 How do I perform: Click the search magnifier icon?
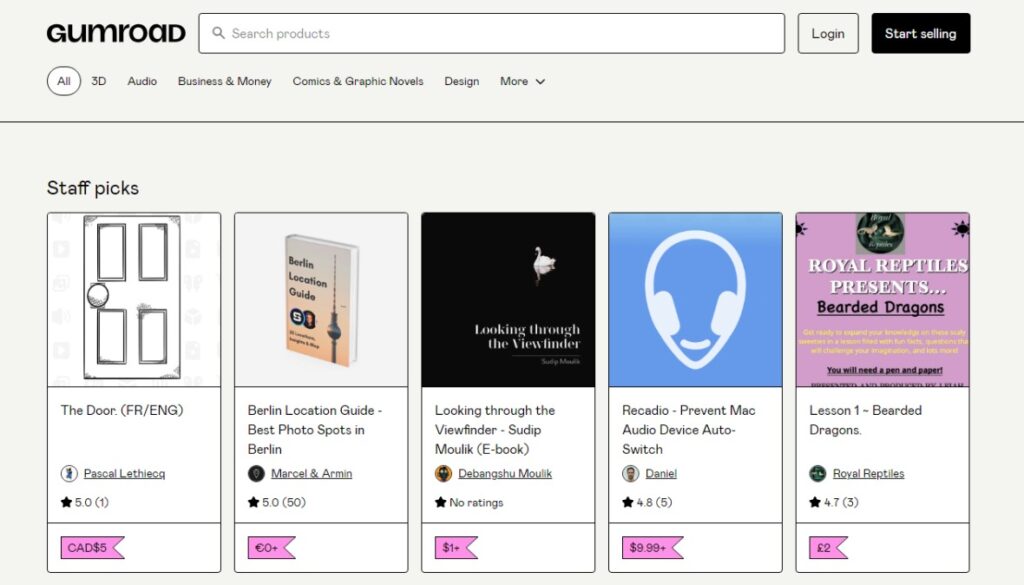pyautogui.click(x=219, y=33)
